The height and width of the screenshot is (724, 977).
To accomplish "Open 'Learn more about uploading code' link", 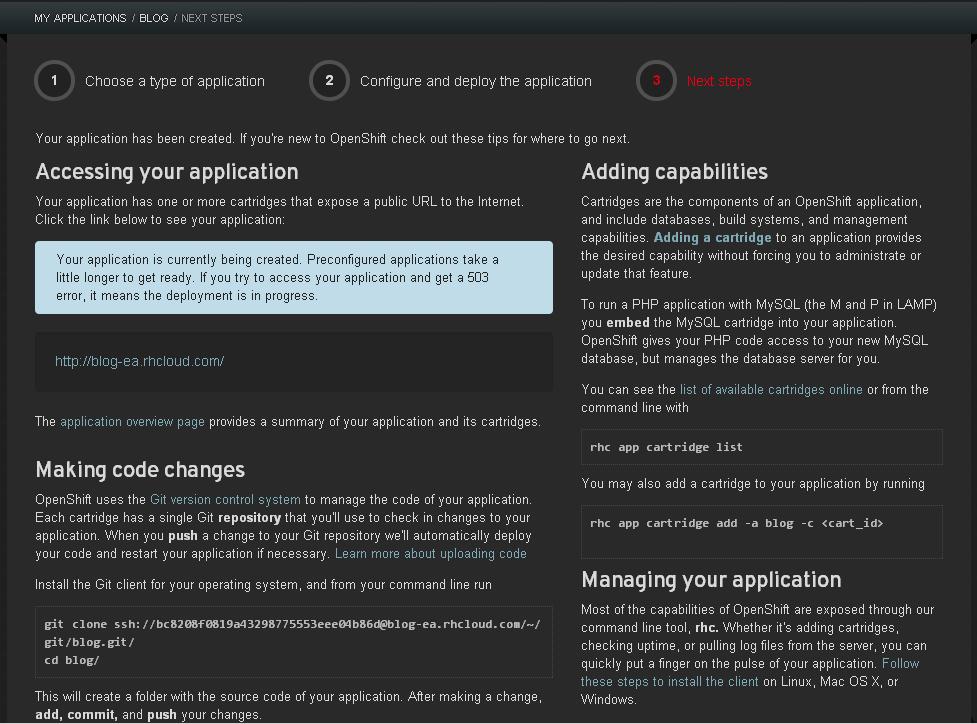I will tap(431, 554).
